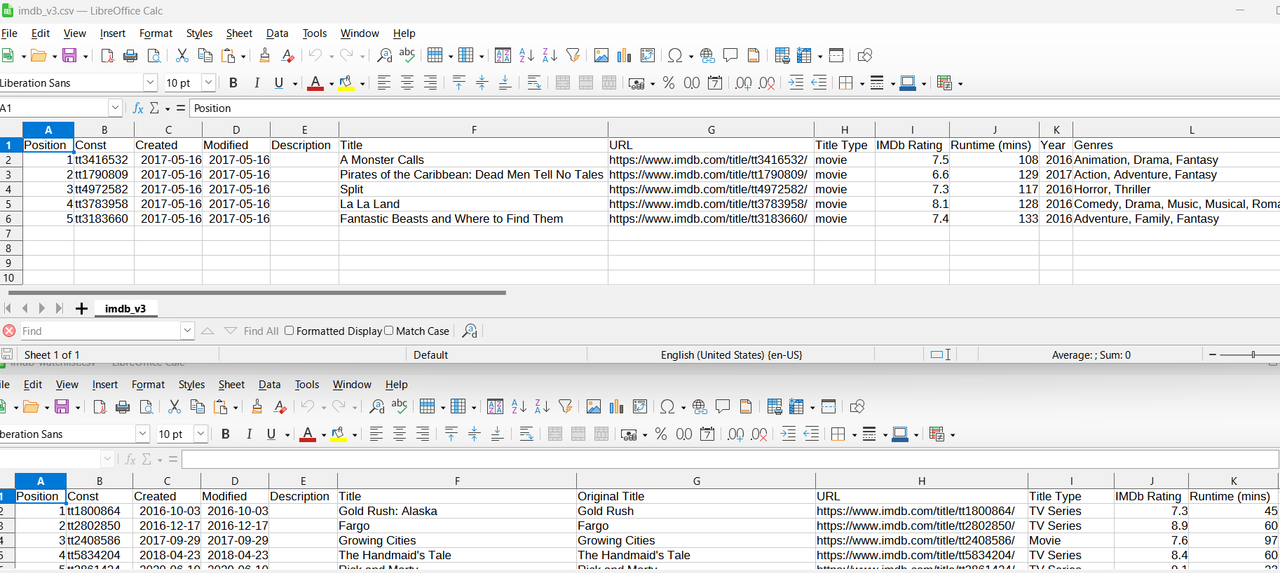Click Find Previous arrow in Find bar
The image size is (1280, 573).
(x=208, y=331)
